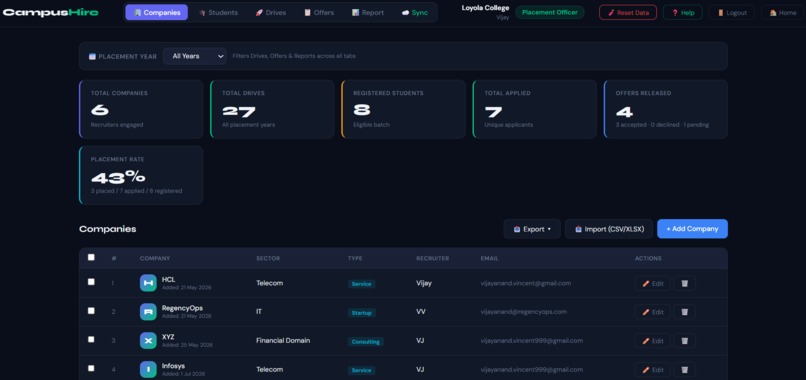The width and height of the screenshot is (806, 380).
Task: Switch to the Students tab
Action: (218, 12)
